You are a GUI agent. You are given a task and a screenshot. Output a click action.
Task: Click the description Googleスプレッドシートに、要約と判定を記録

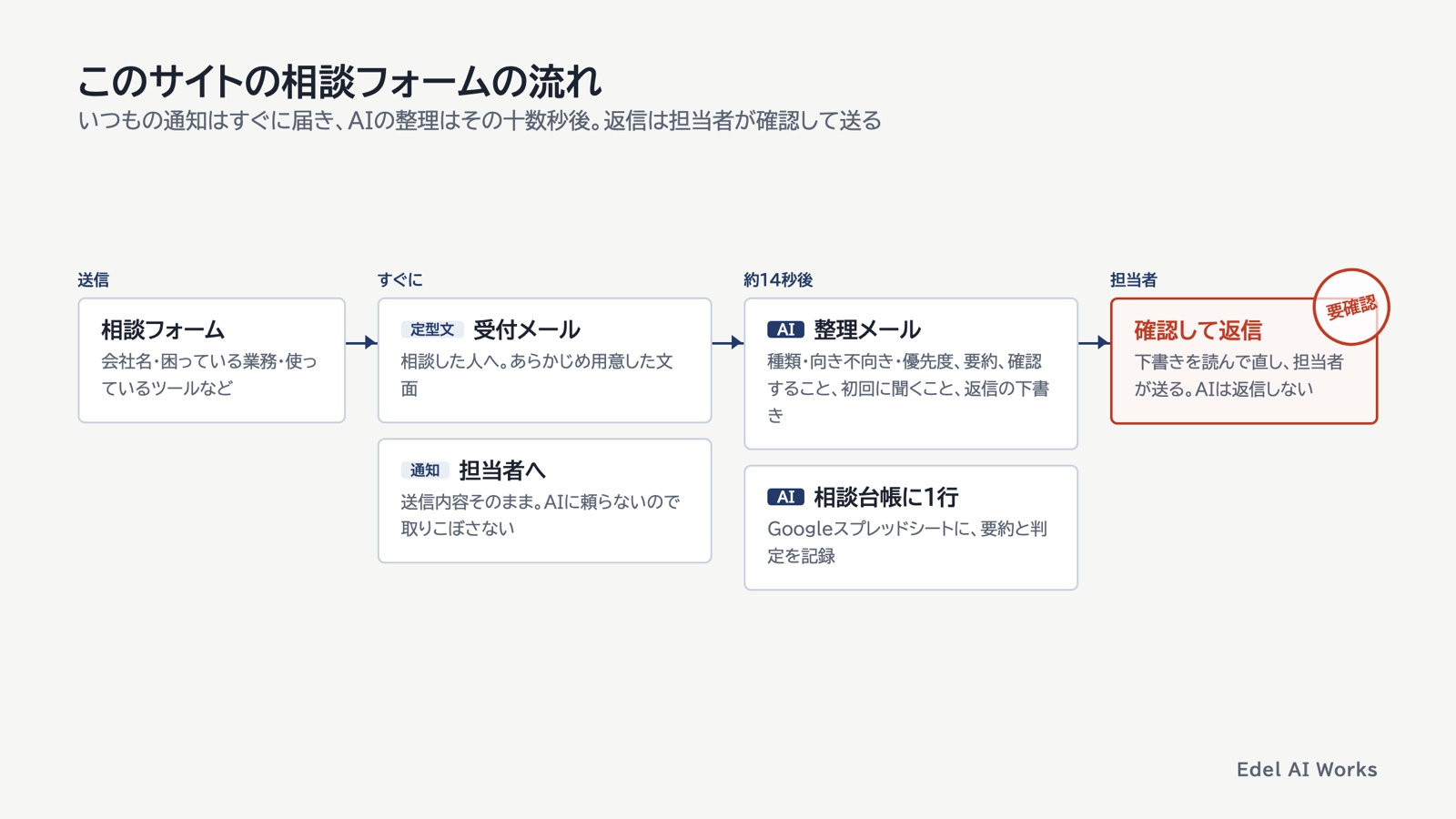click(907, 542)
